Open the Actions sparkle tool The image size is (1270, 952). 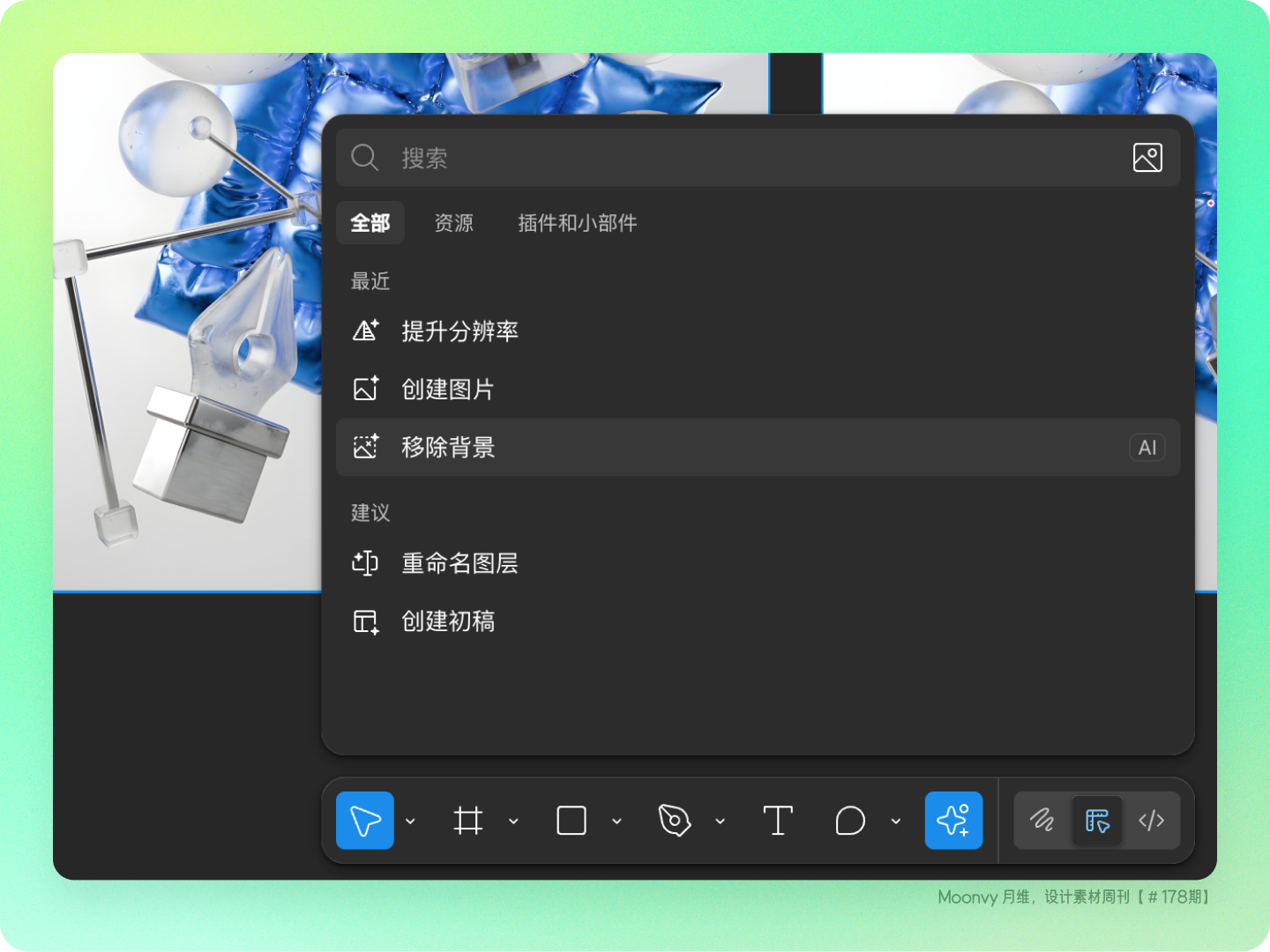coord(953,821)
